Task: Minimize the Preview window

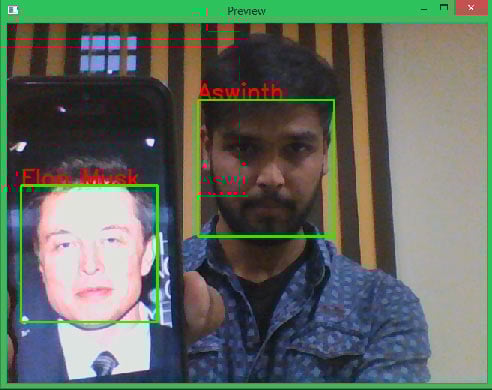Action: (x=424, y=10)
